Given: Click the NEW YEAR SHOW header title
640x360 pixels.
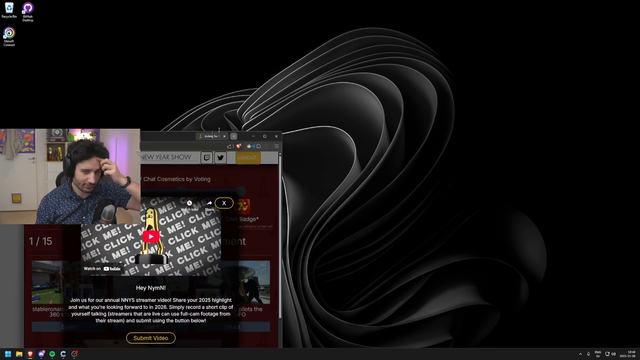Looking at the screenshot, I should 166,157.
